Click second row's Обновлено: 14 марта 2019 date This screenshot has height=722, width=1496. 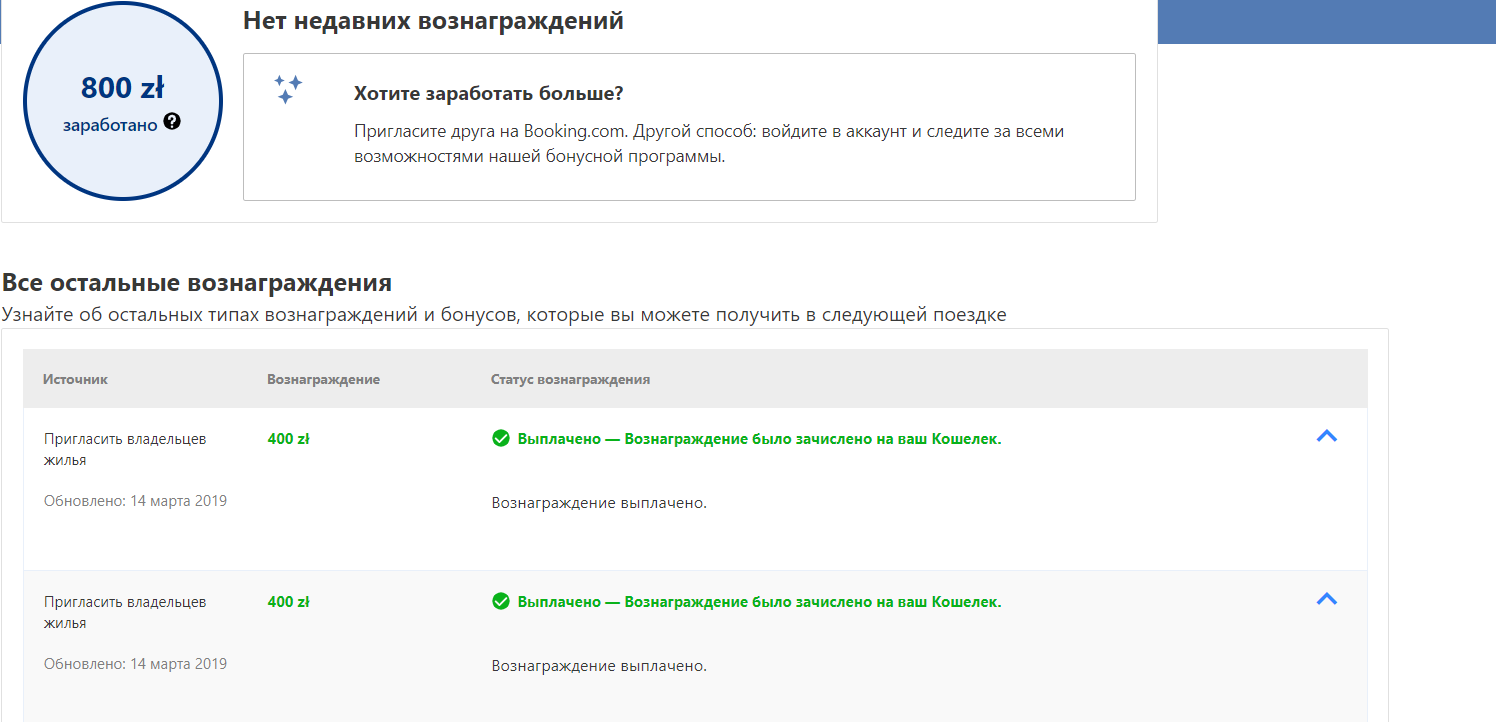135,663
